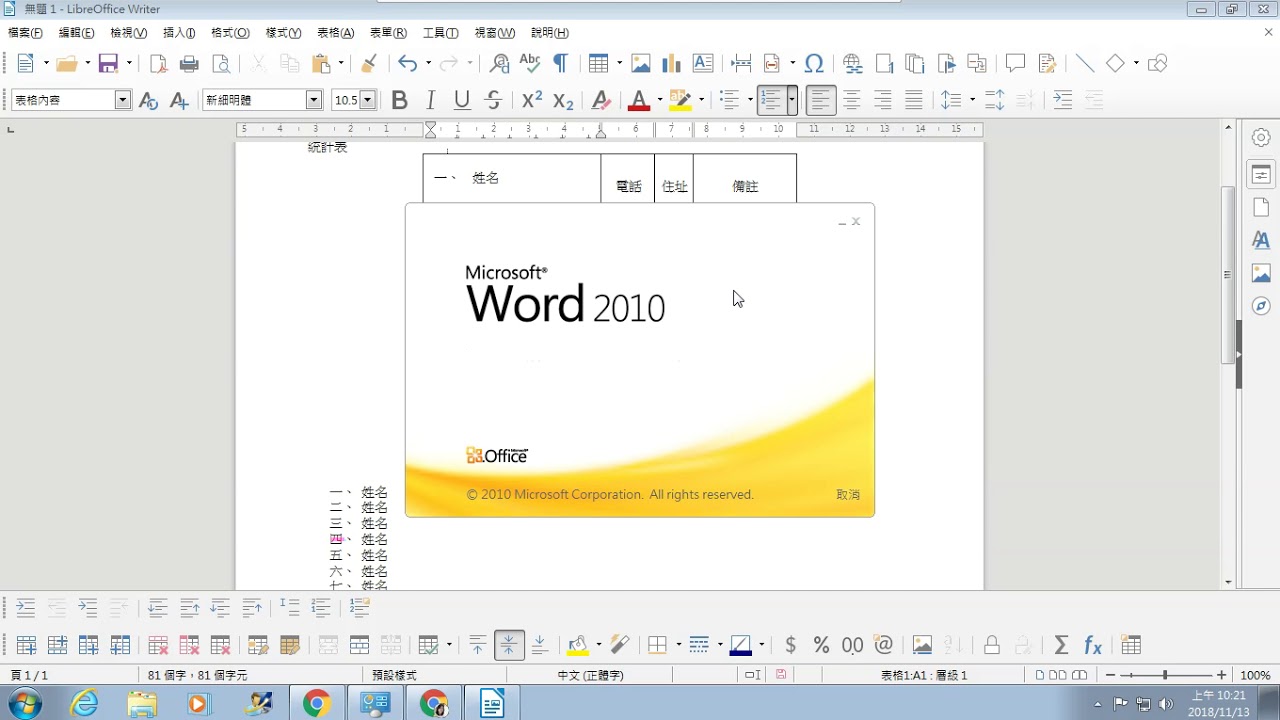This screenshot has height=720, width=1280.
Task: Click 預設樣式 page style in status bar
Action: click(x=394, y=676)
